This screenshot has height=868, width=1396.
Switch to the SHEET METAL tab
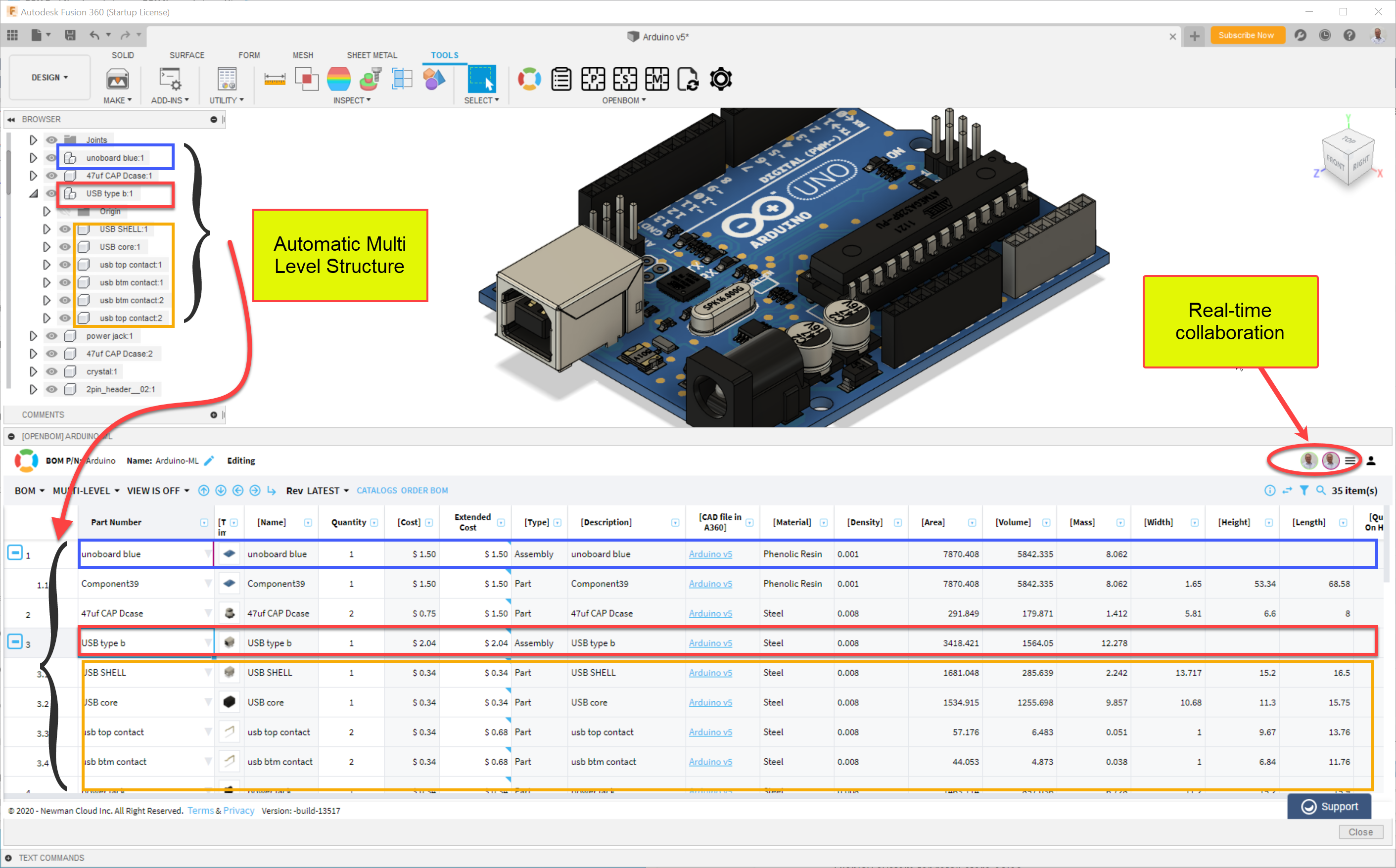(x=372, y=55)
